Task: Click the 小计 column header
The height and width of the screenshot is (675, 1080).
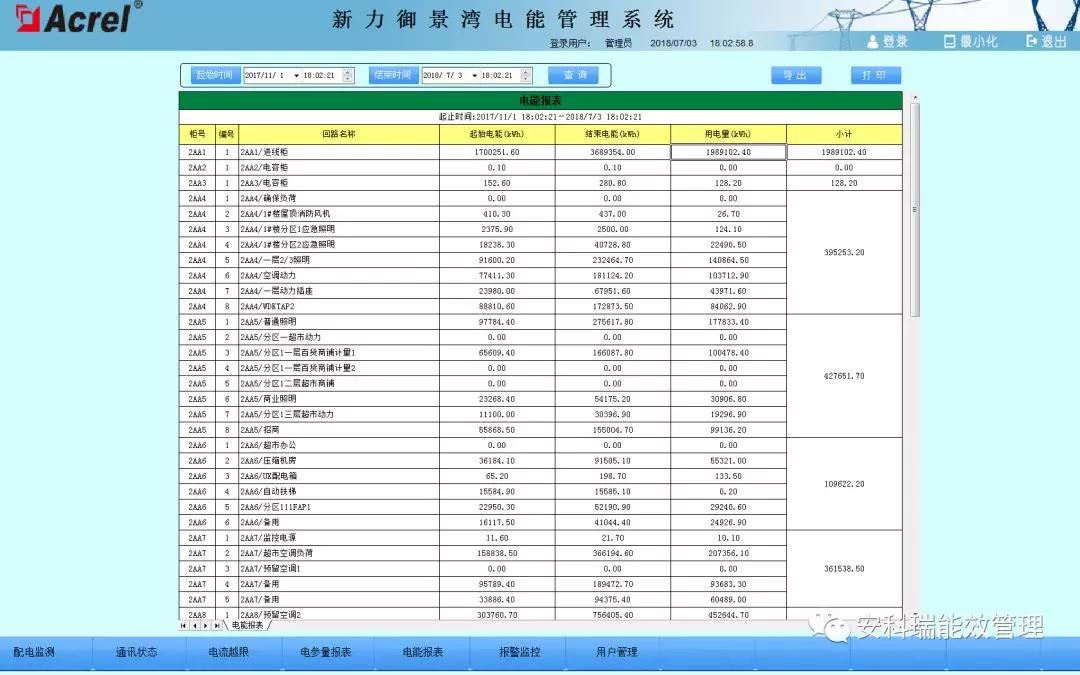Action: coord(844,134)
